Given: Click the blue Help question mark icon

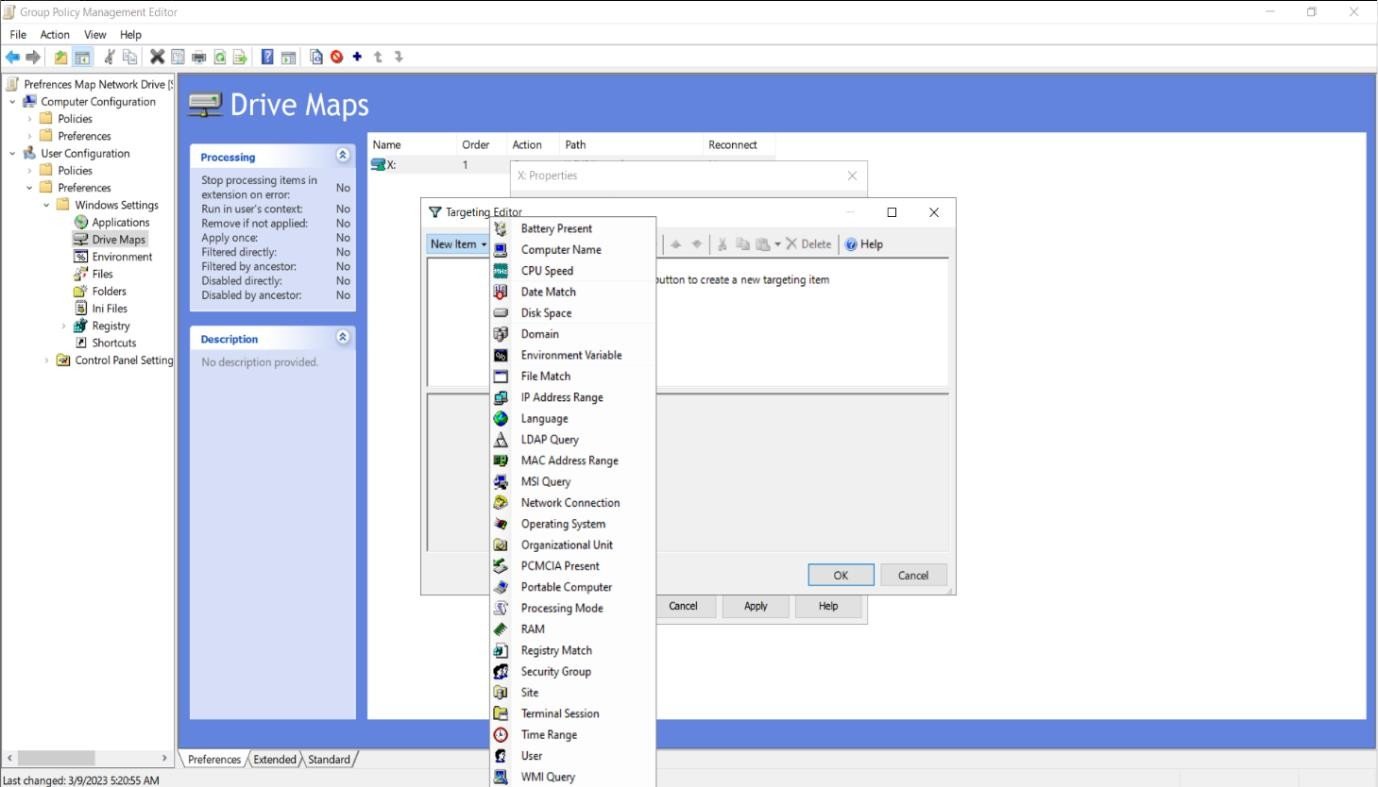Looking at the screenshot, I should pos(267,57).
